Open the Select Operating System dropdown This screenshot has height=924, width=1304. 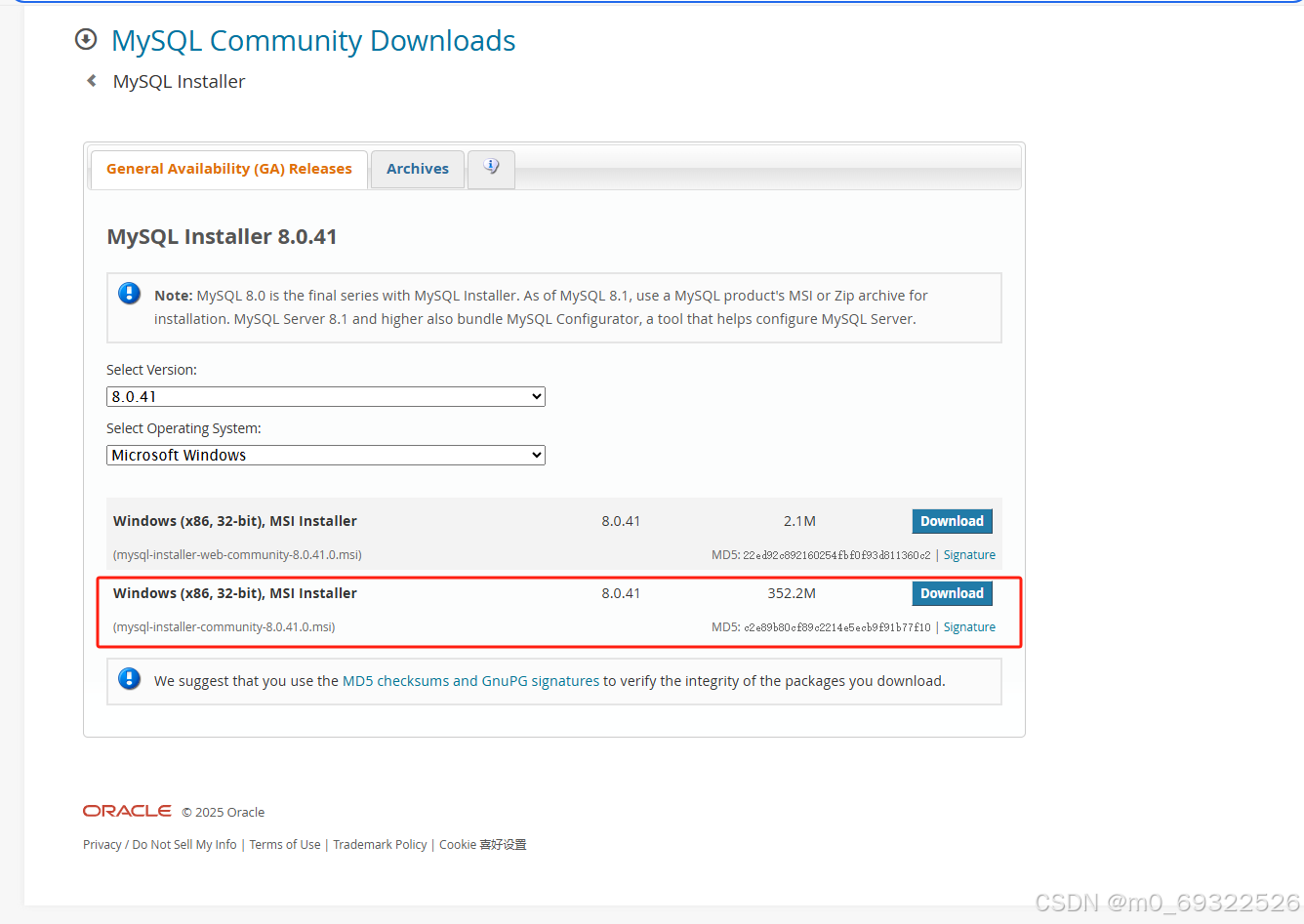[326, 455]
